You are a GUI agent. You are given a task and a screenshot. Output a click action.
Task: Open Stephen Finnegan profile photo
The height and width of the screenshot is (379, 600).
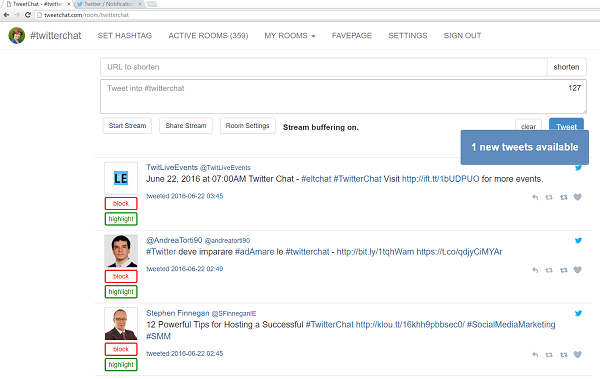pyautogui.click(x=121, y=323)
